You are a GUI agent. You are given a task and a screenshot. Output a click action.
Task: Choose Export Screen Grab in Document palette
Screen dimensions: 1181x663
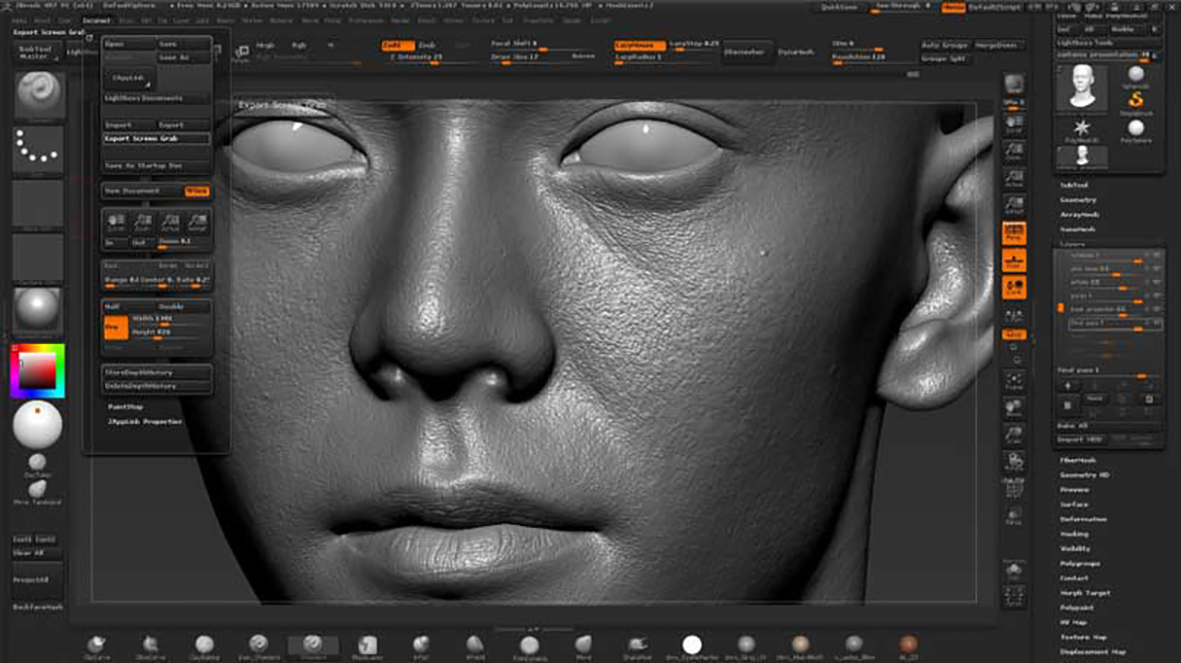(157, 139)
